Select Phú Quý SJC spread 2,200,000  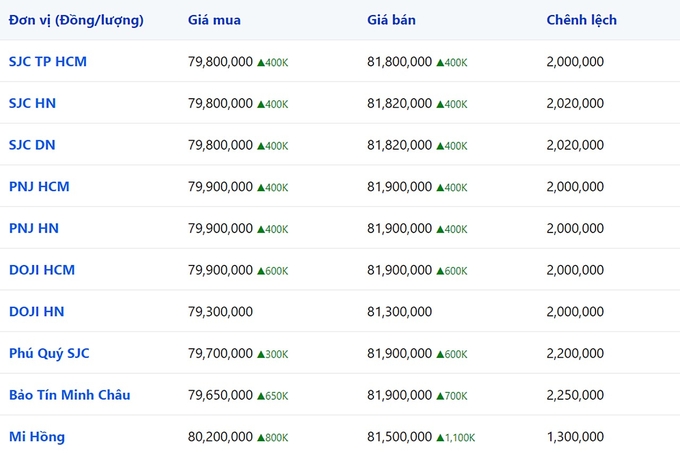pyautogui.click(x=575, y=353)
